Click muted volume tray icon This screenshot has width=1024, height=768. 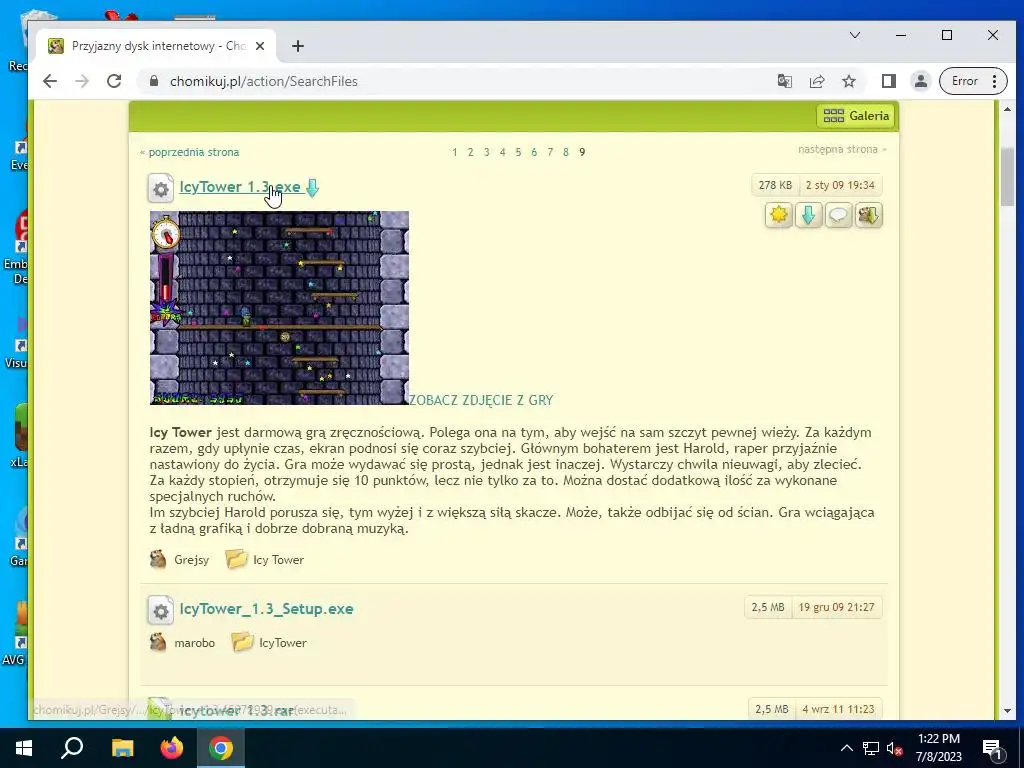coord(895,748)
